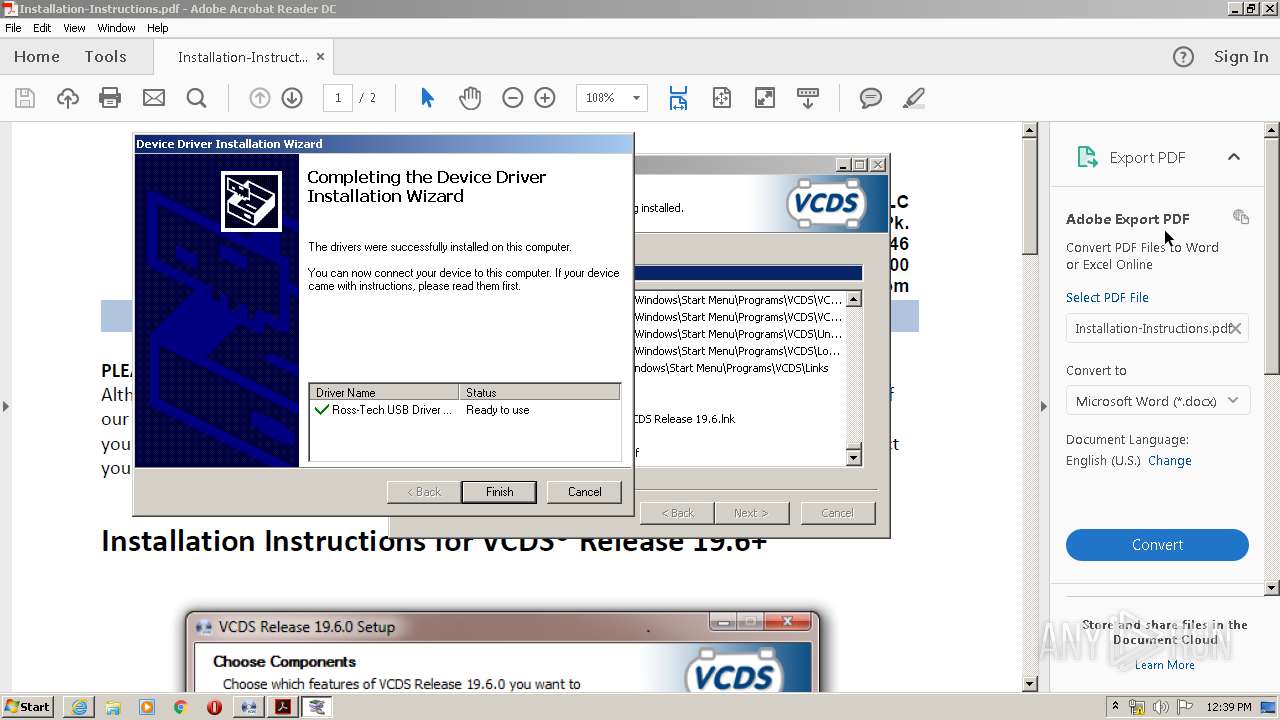Open Windows Explorer folder taskbar icon
The height and width of the screenshot is (720, 1280).
tap(113, 707)
